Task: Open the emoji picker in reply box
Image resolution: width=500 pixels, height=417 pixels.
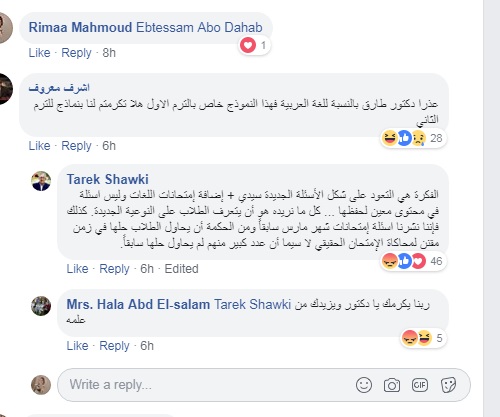Action: [364, 385]
